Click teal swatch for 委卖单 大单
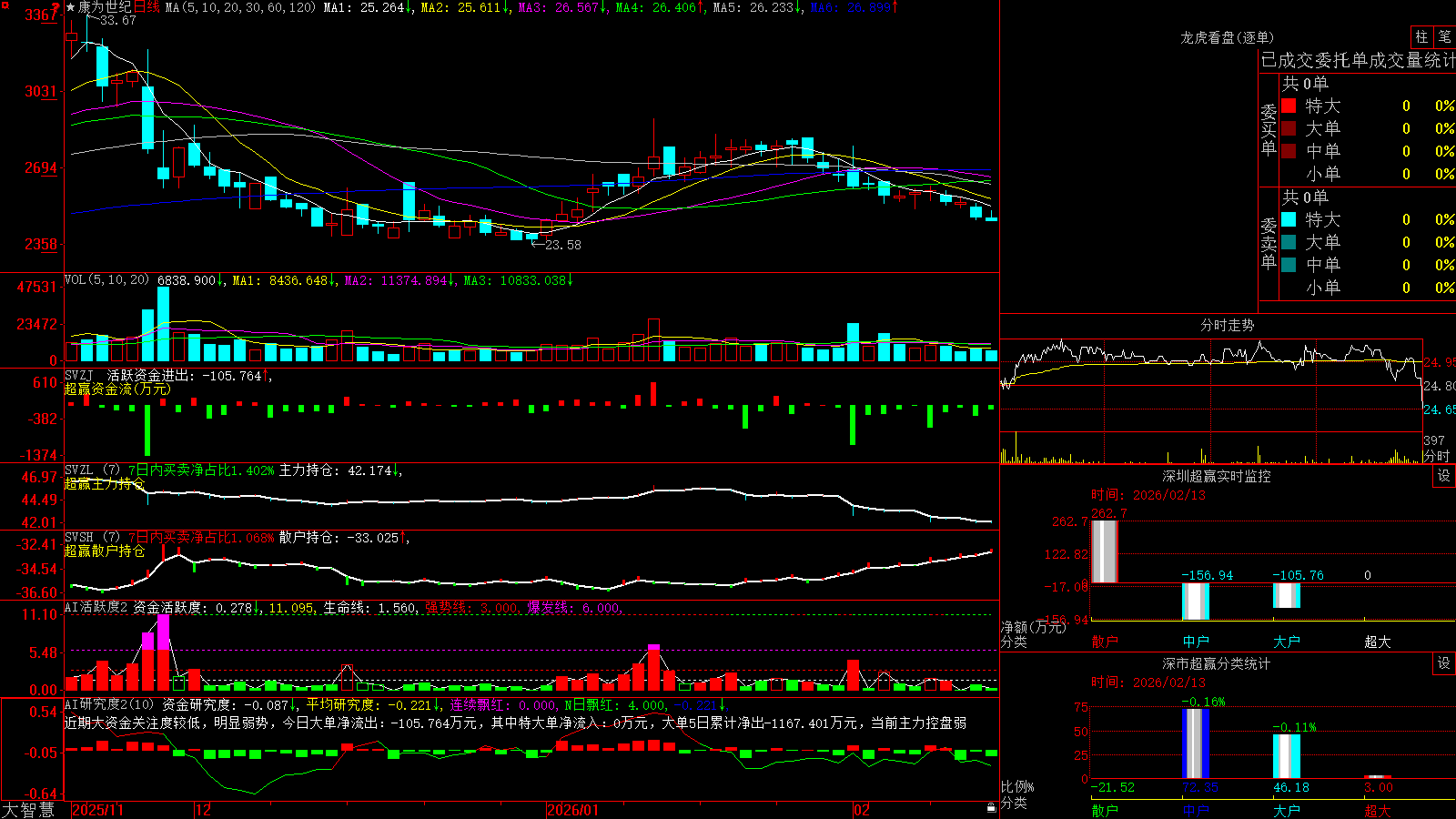Image resolution: width=1456 pixels, height=819 pixels. click(x=1289, y=242)
